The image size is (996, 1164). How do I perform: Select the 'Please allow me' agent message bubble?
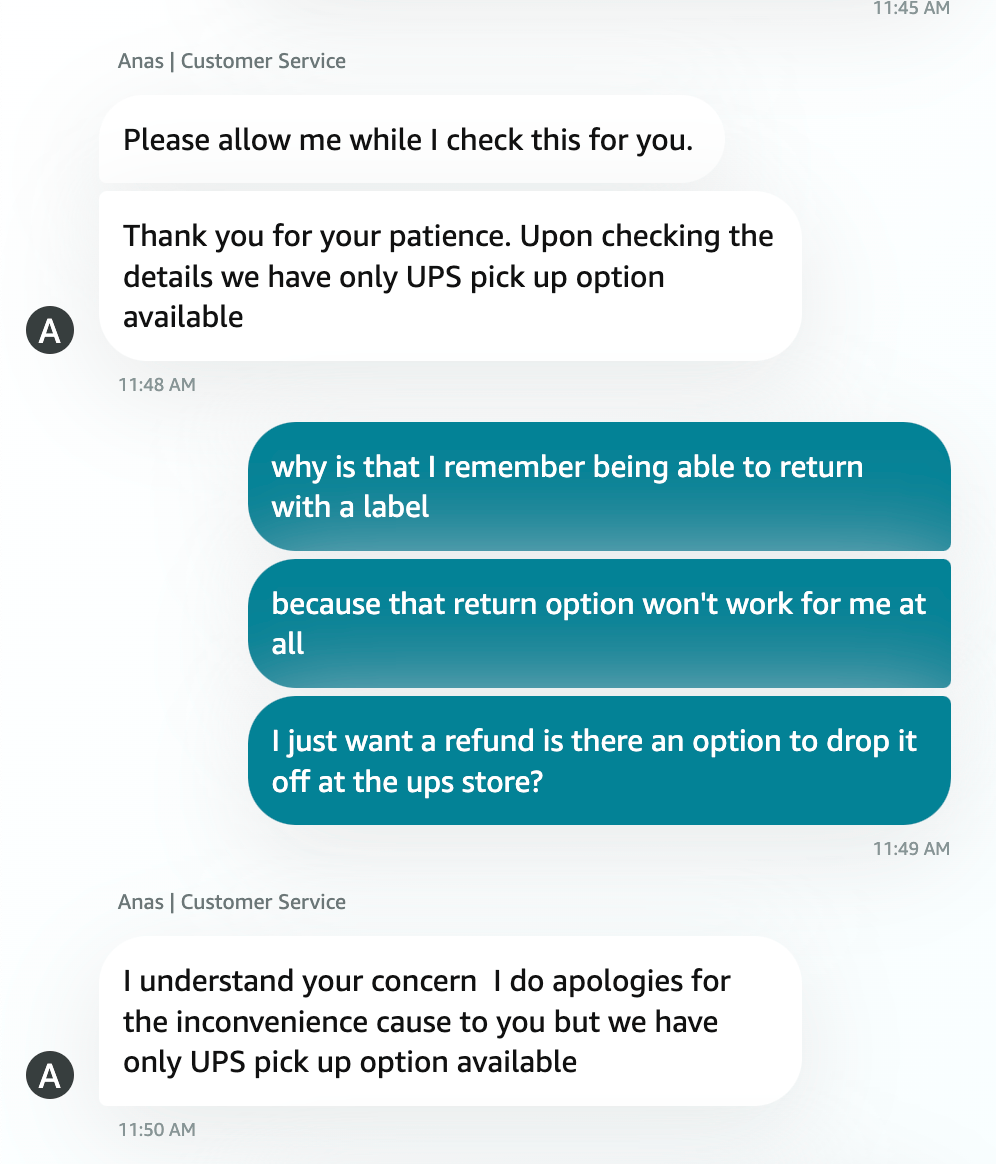click(x=410, y=139)
